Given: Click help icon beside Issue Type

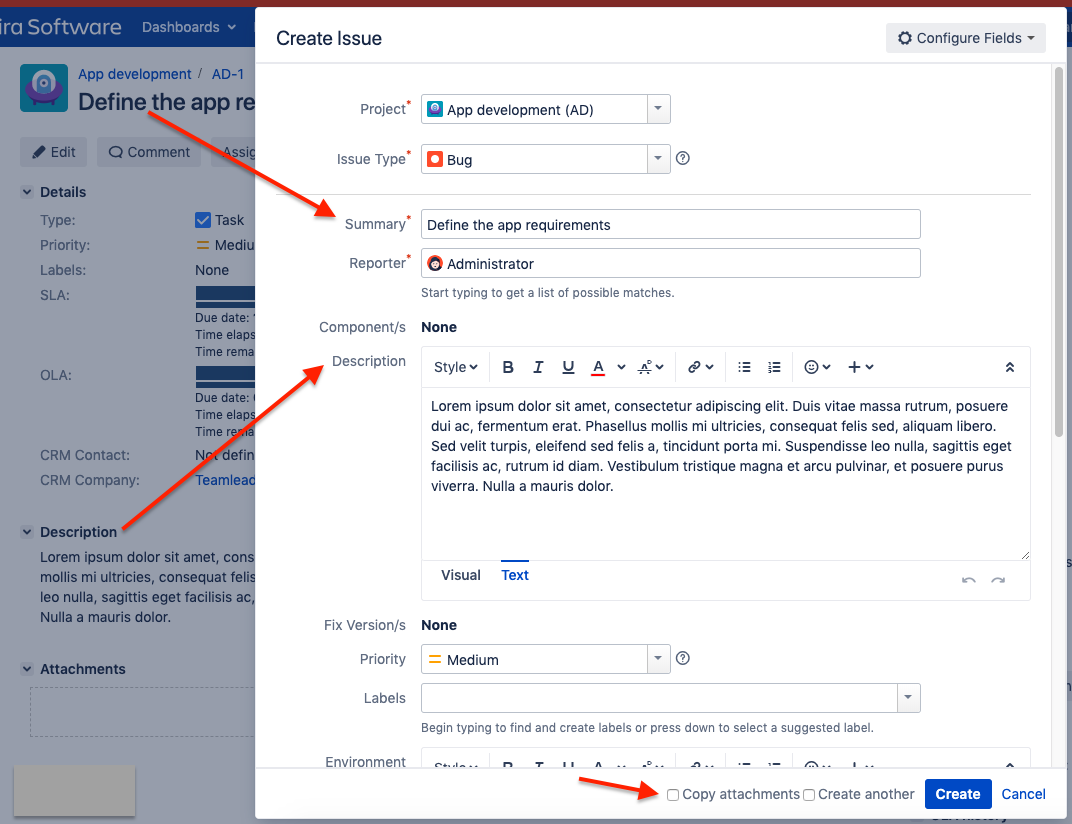Looking at the screenshot, I should click(683, 158).
